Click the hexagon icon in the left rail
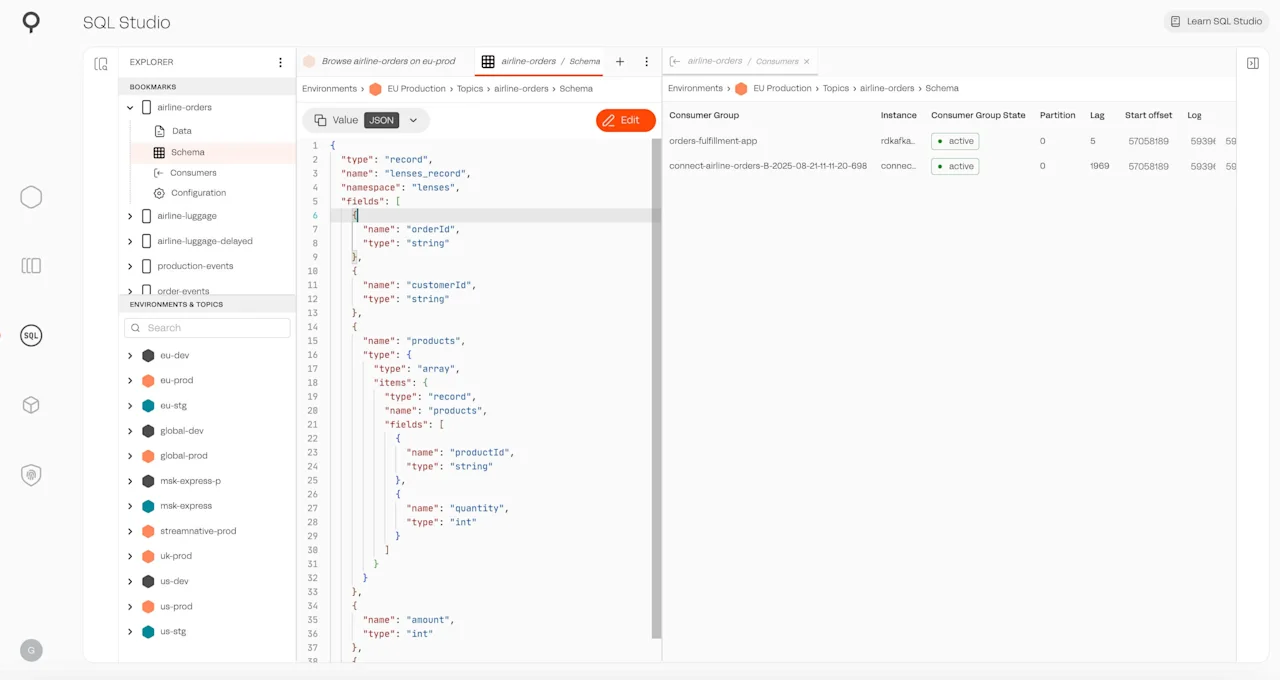The image size is (1280, 680). (31, 197)
